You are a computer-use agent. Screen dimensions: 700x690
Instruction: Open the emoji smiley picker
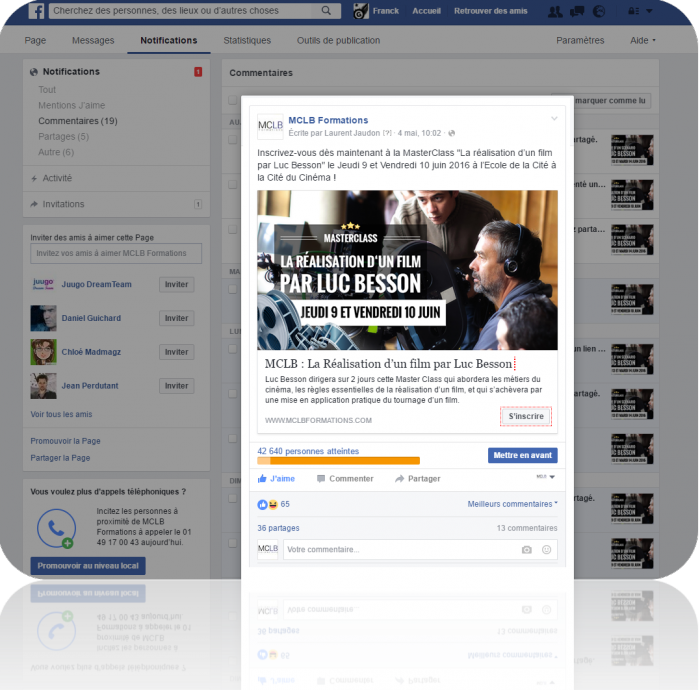(546, 550)
